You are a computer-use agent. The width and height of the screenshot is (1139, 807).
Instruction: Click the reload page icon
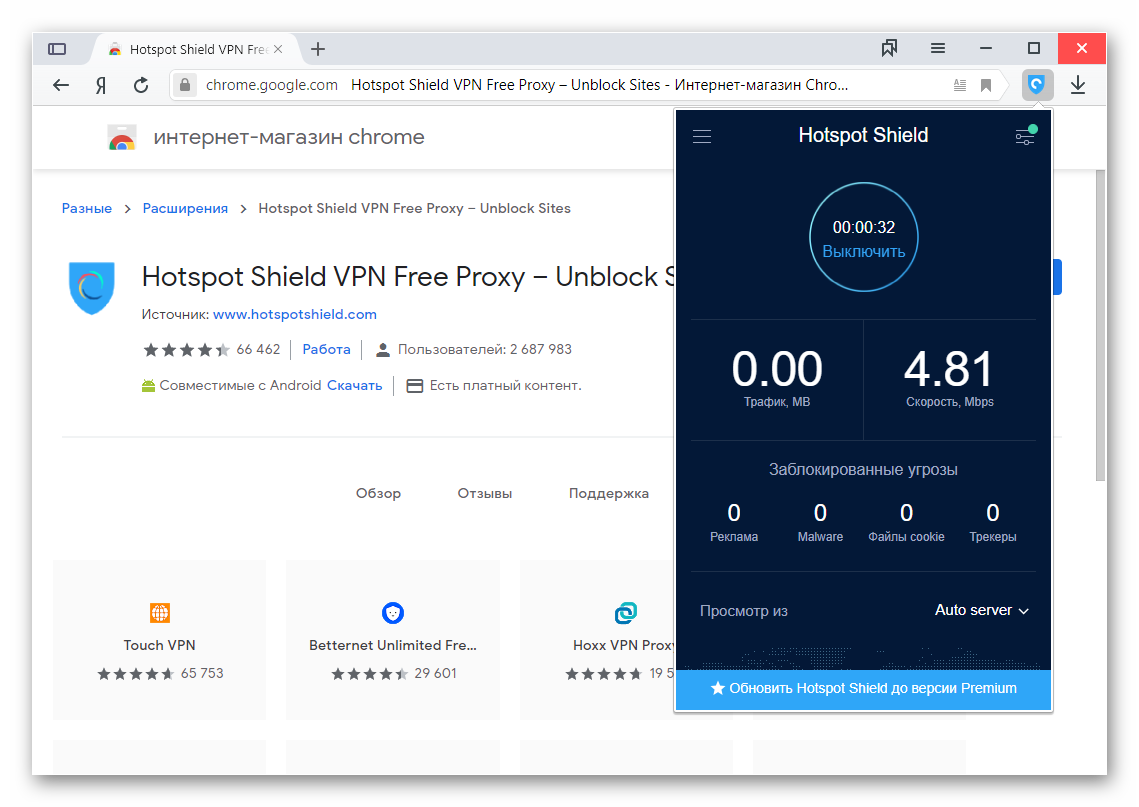click(141, 85)
